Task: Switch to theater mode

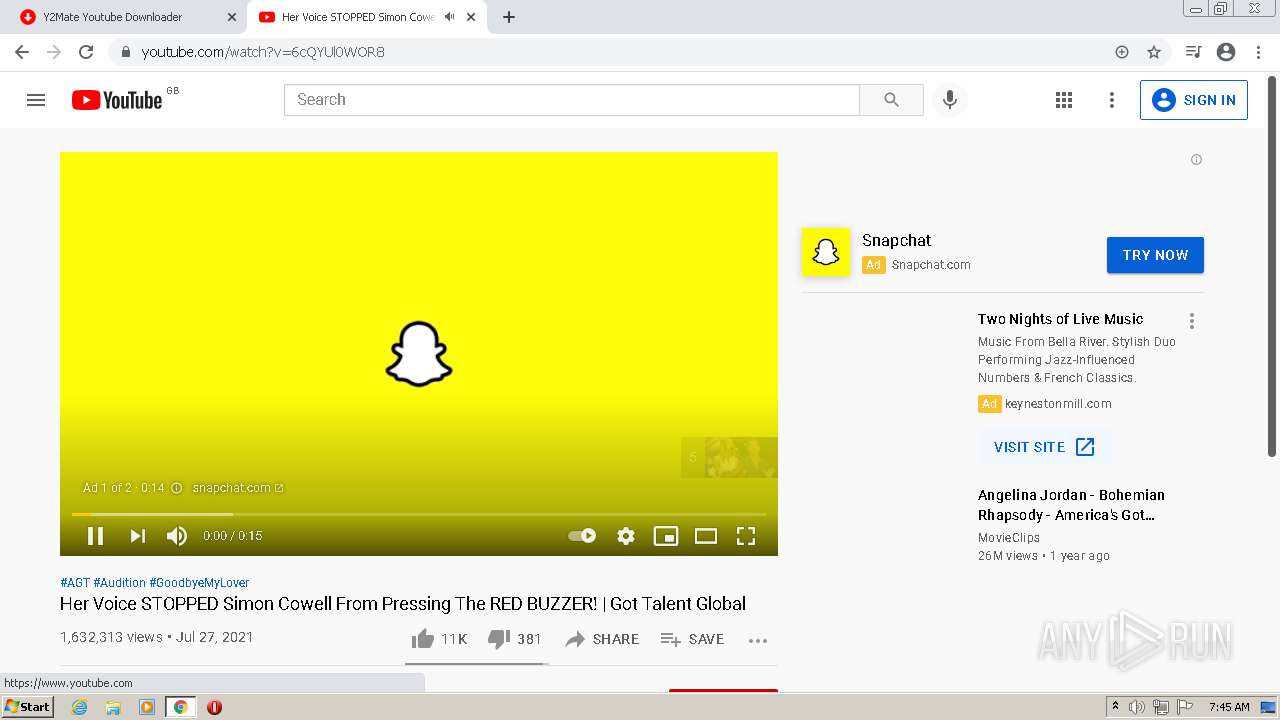Action: (706, 536)
